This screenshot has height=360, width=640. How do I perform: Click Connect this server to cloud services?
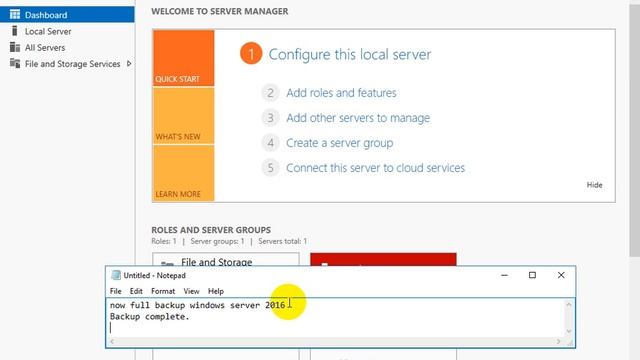[x=376, y=168]
